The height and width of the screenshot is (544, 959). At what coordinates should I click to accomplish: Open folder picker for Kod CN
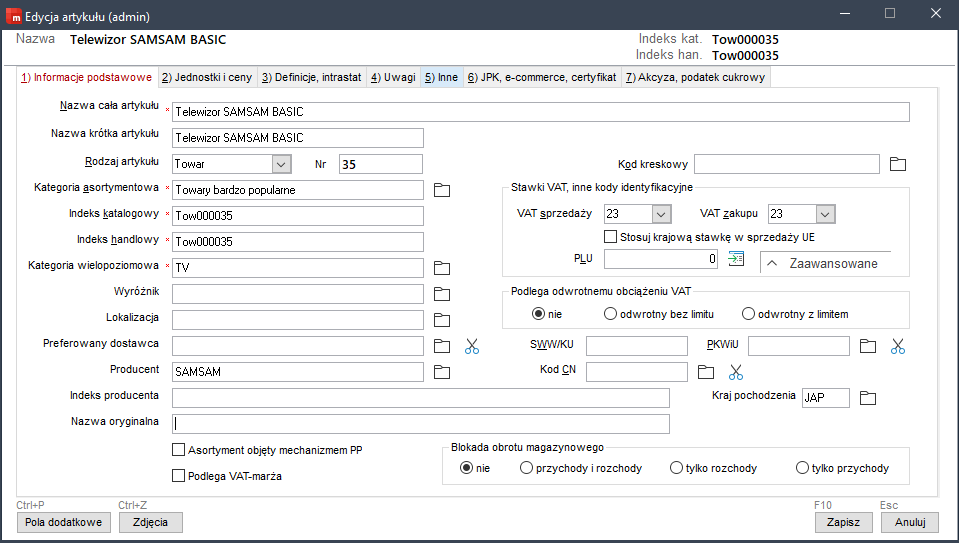click(x=706, y=372)
